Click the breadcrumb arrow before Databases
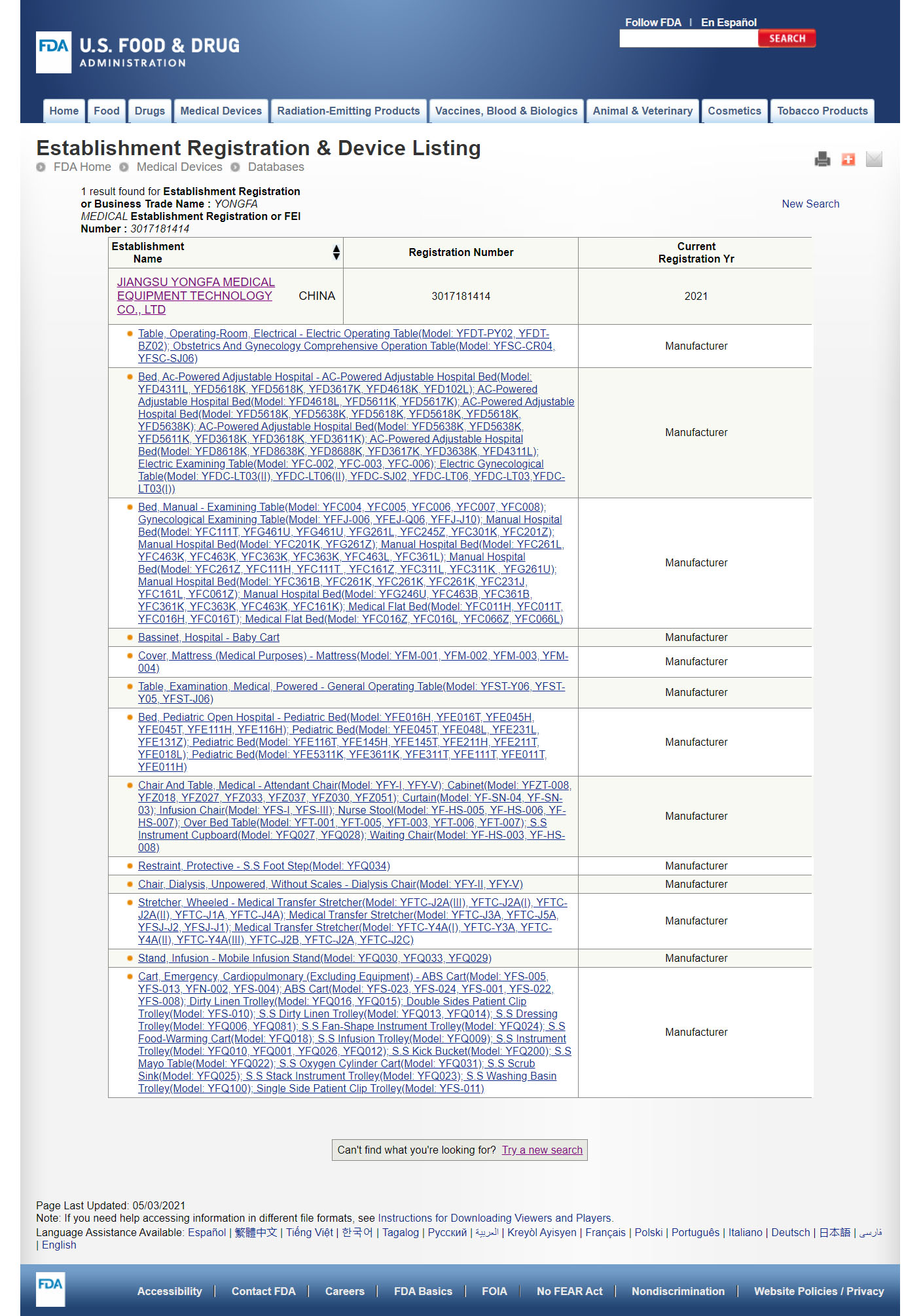This screenshot has height=1316, width=921. (x=235, y=167)
